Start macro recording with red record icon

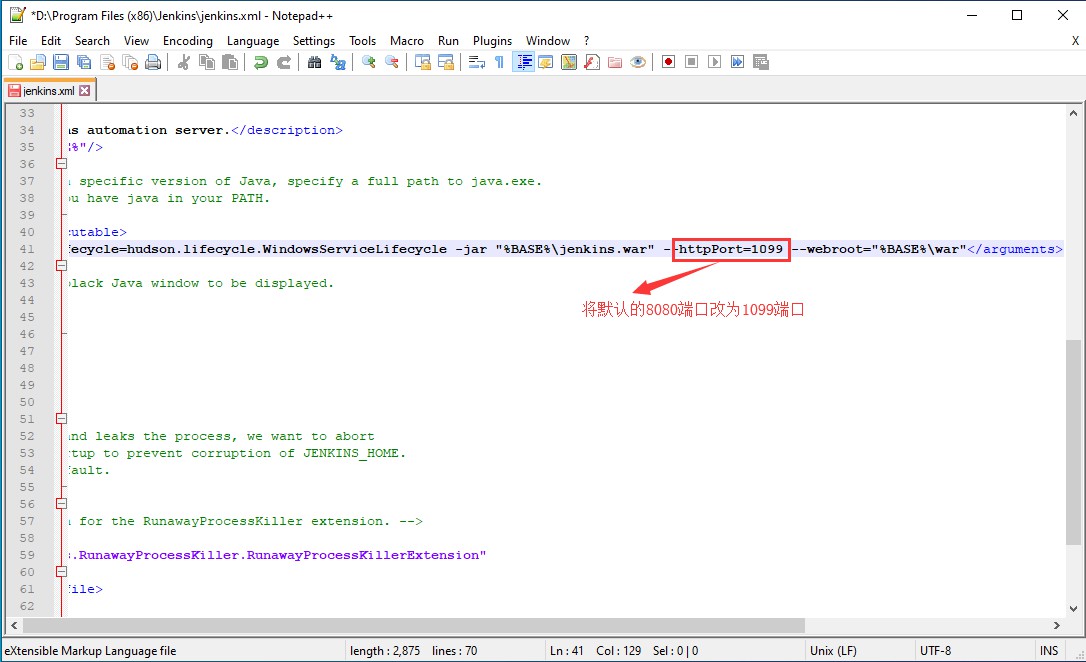tap(668, 62)
